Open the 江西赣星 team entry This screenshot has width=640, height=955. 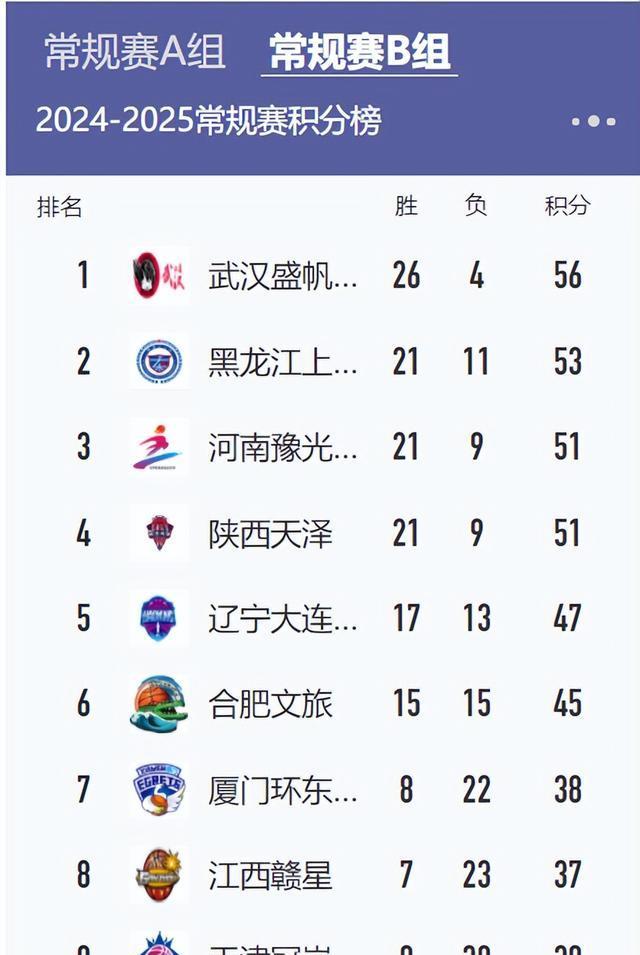click(x=270, y=875)
